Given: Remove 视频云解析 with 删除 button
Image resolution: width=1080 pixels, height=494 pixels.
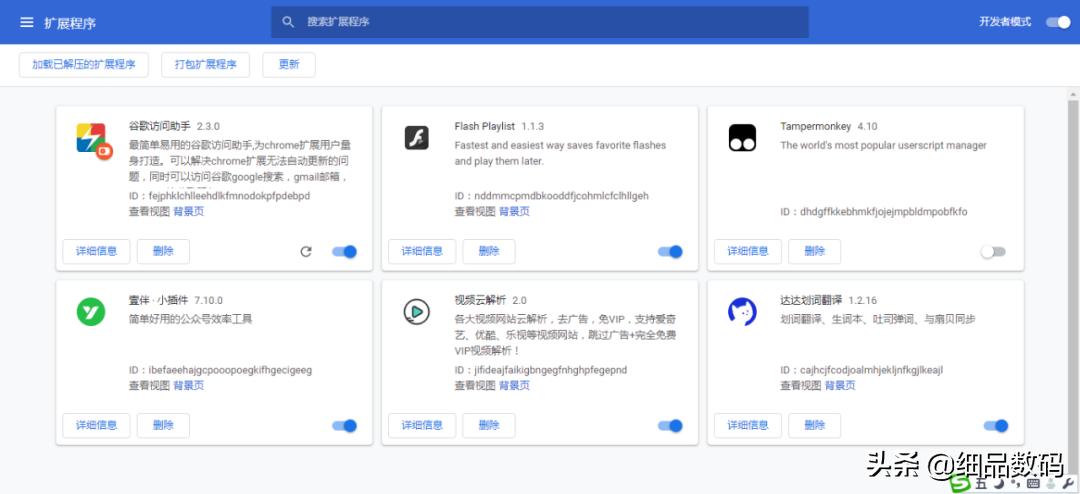Looking at the screenshot, I should click(489, 426).
